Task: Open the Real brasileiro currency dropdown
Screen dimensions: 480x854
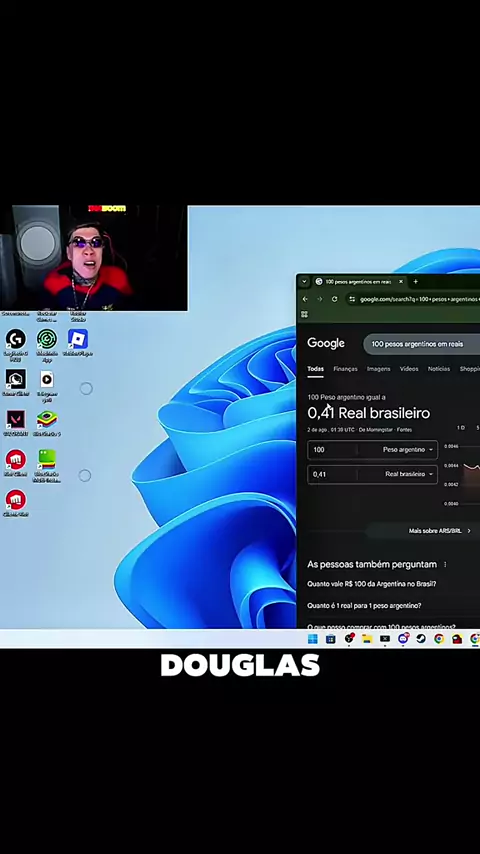Action: click(x=409, y=474)
